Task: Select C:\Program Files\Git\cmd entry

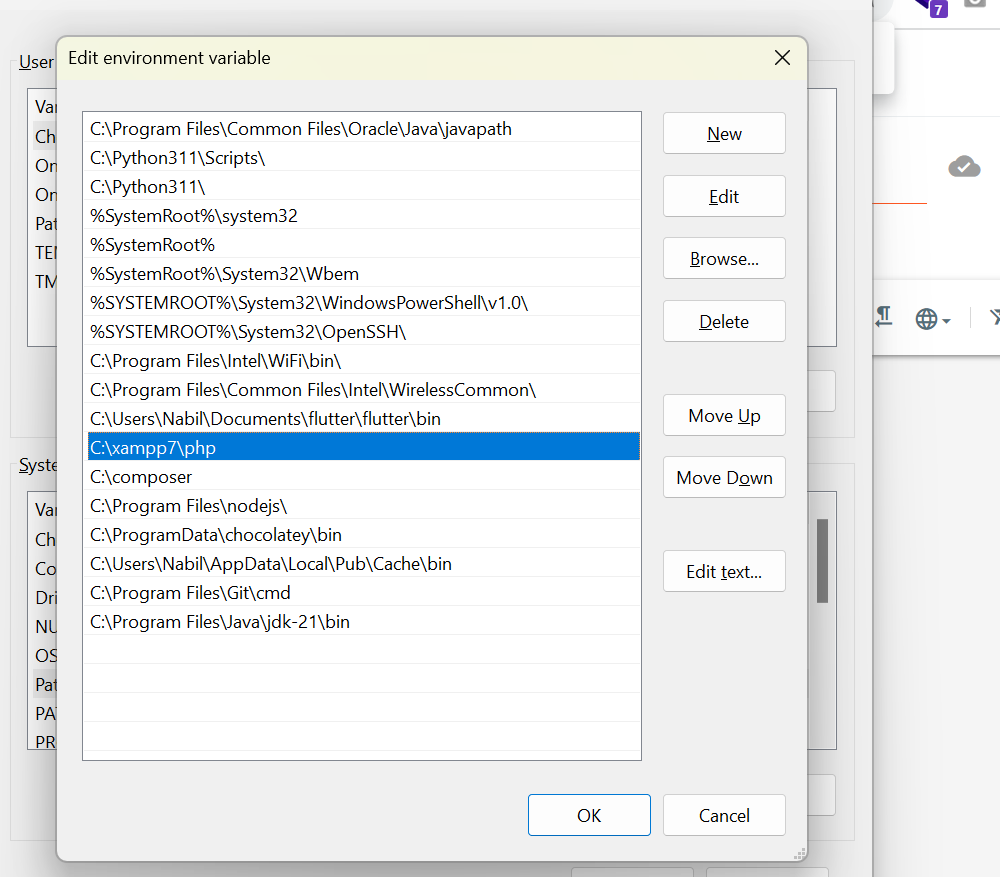Action: [x=364, y=593]
